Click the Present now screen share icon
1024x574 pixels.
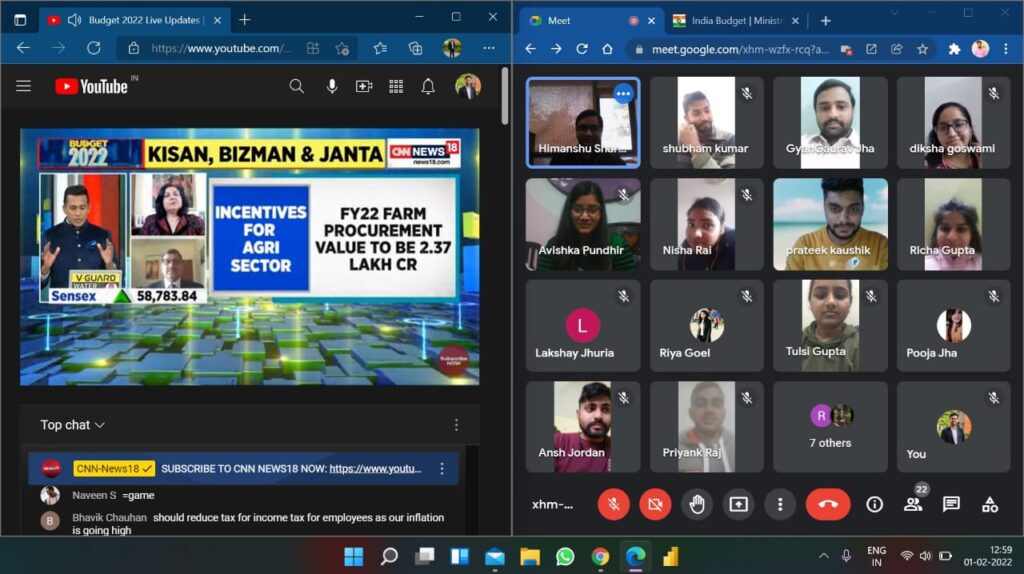point(738,504)
